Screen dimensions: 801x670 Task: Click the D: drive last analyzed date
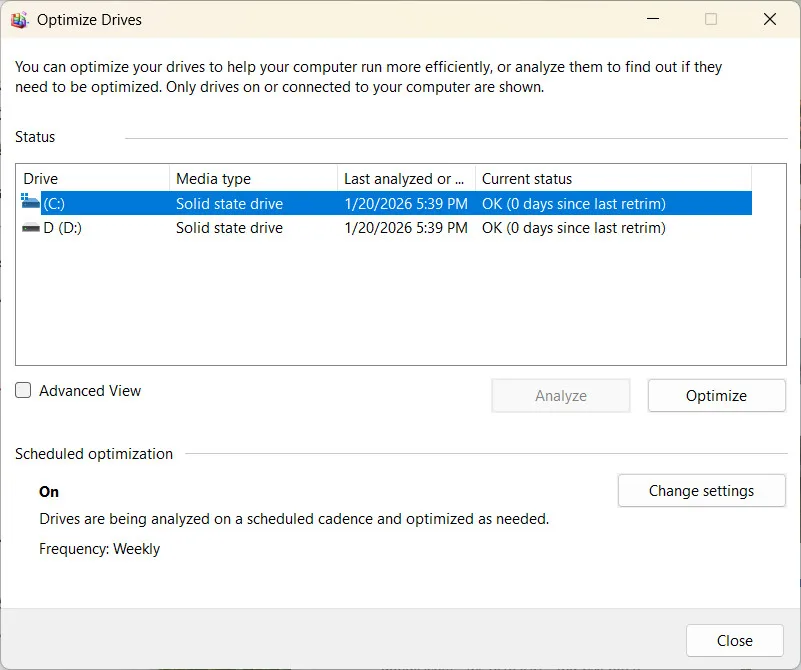pyautogui.click(x=405, y=228)
